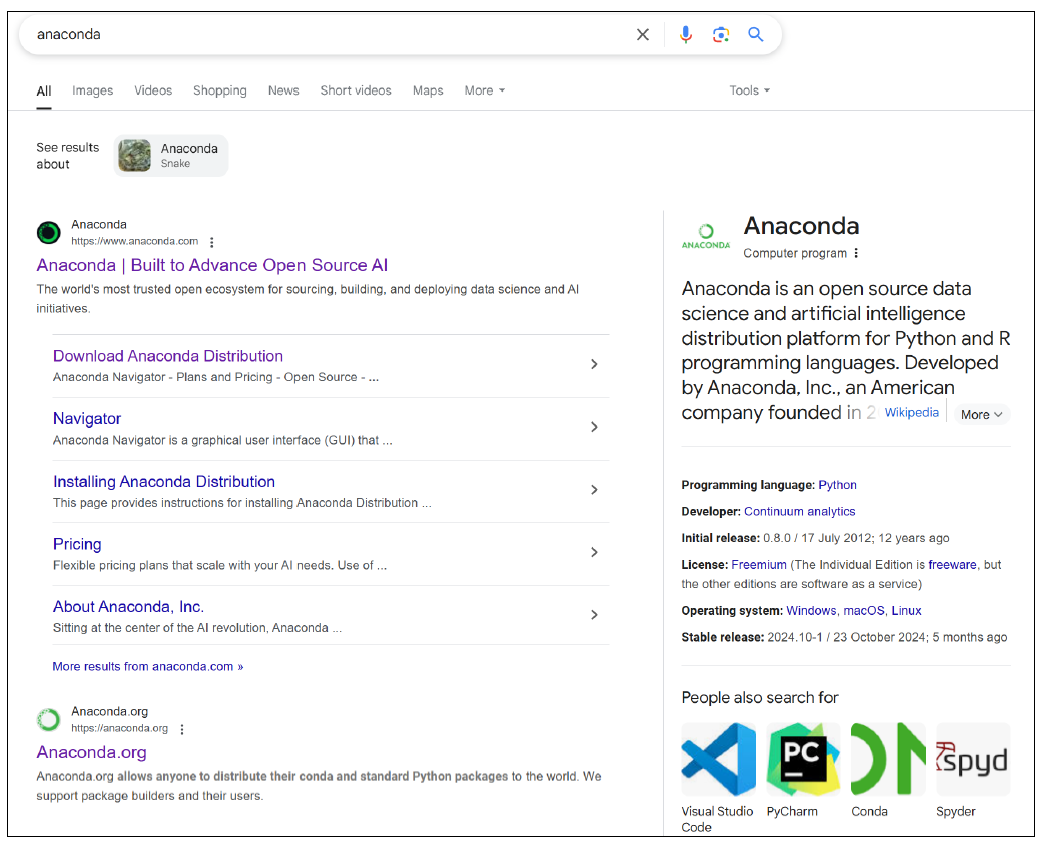Switch to the News tab
Image resolution: width=1043 pixels, height=844 pixels.
pyautogui.click(x=283, y=90)
